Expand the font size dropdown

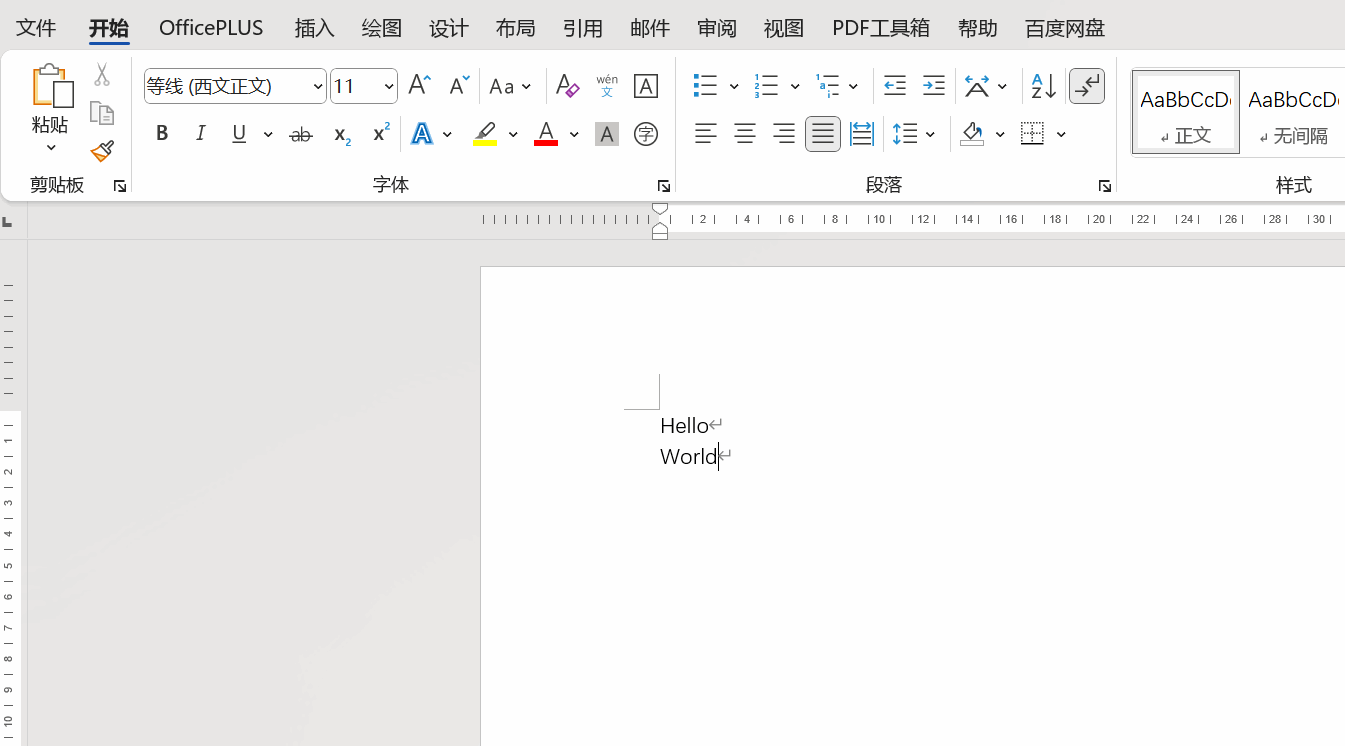click(x=389, y=87)
